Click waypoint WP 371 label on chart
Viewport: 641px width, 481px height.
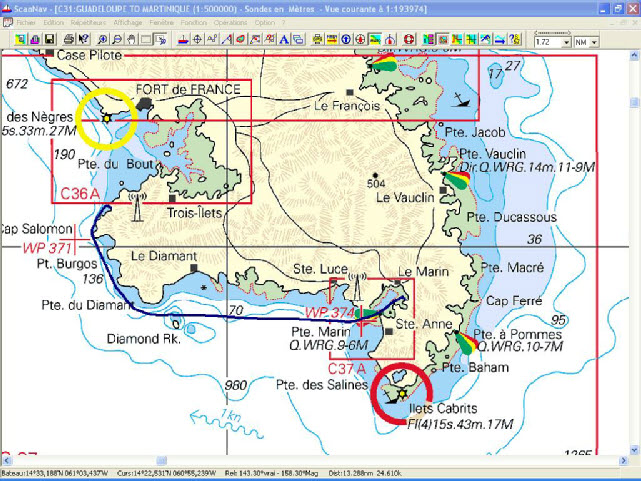click(x=49, y=247)
